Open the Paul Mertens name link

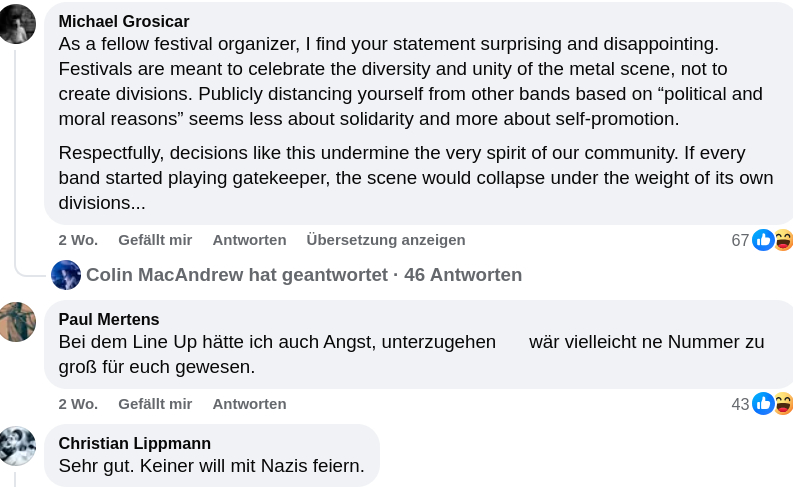coord(109,319)
